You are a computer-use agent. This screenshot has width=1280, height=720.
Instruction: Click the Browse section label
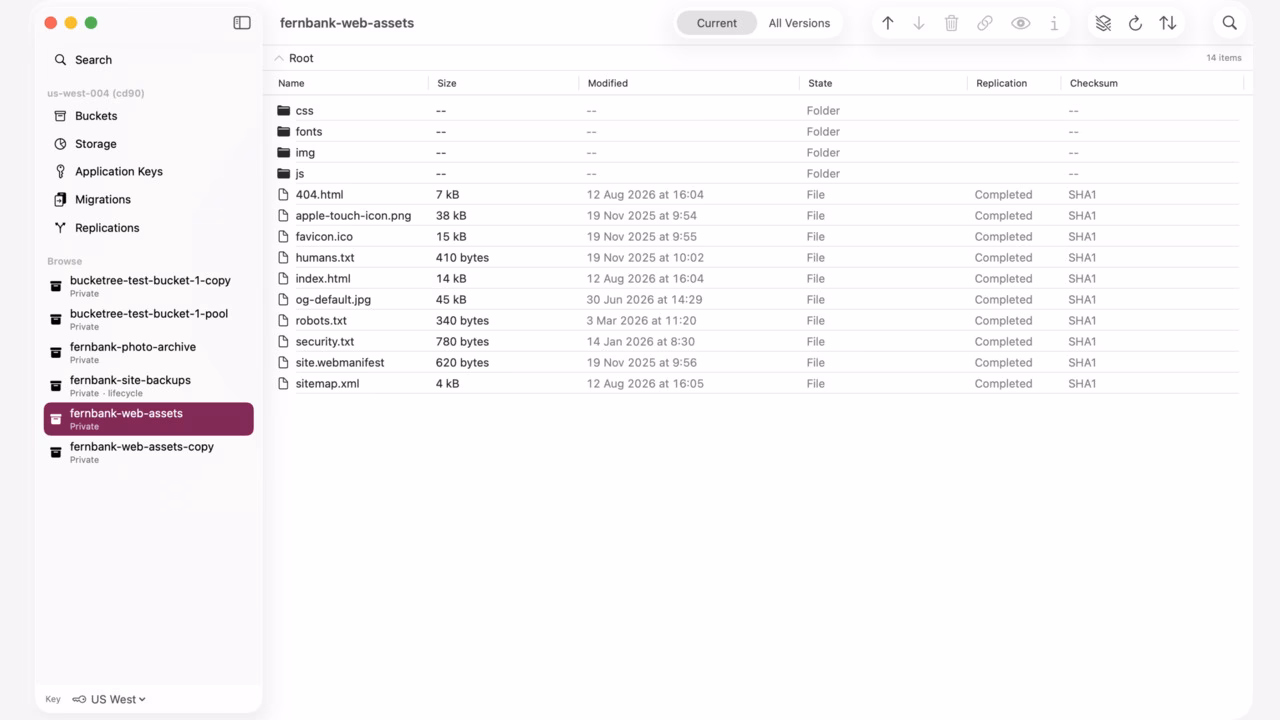click(64, 261)
